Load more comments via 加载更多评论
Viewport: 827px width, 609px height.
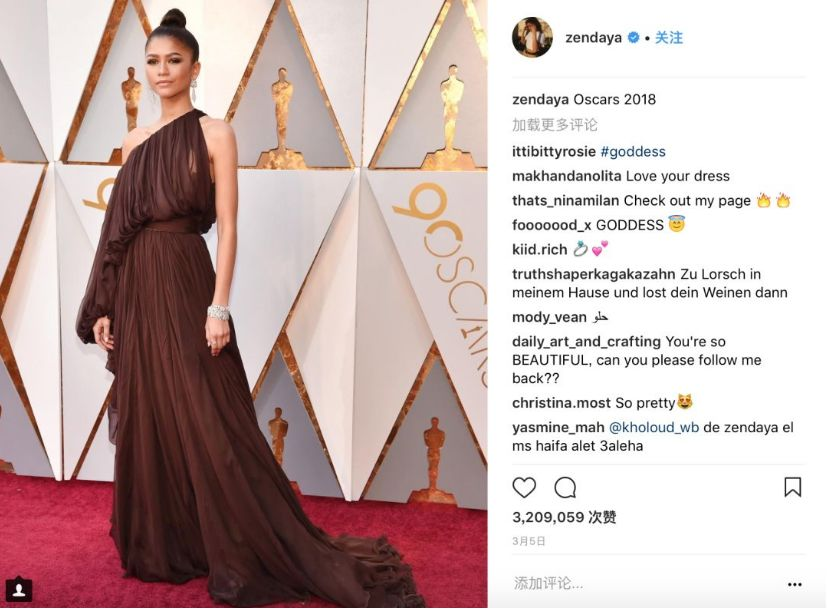[x=554, y=125]
